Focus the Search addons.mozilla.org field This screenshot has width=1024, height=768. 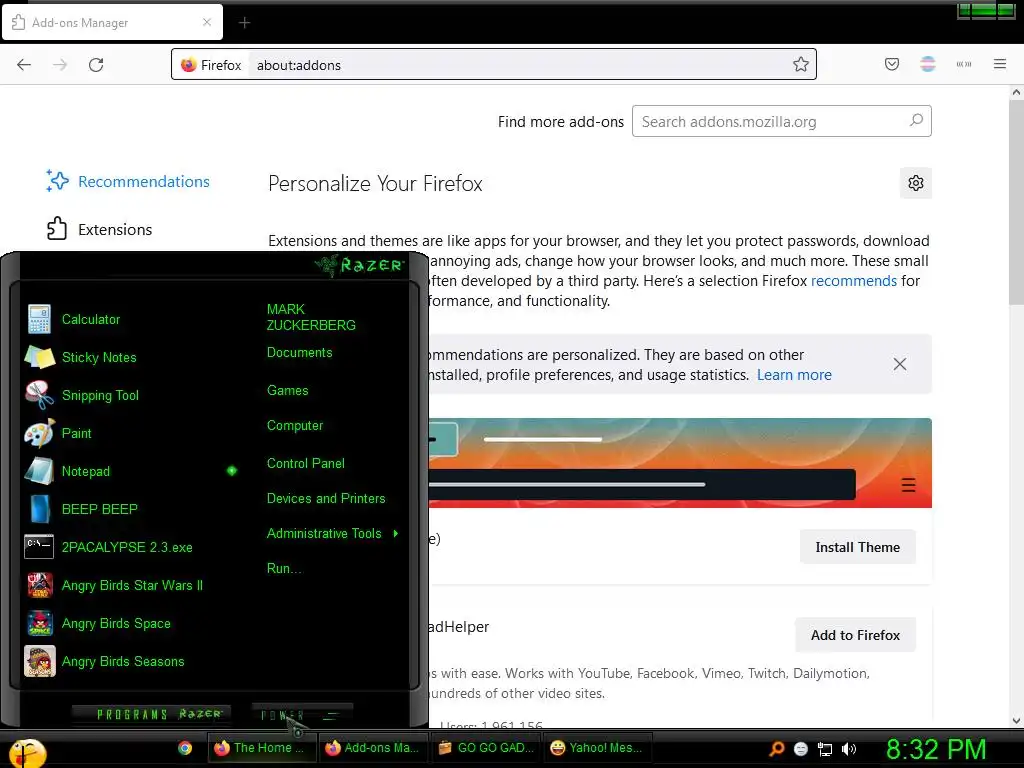(x=782, y=121)
